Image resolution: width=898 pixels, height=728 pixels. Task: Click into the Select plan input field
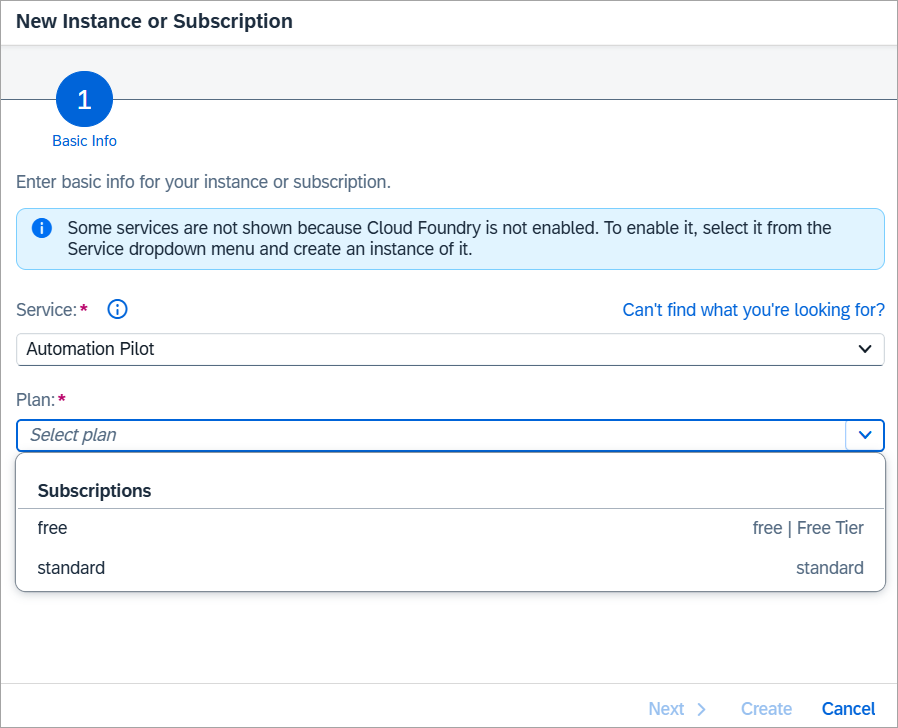coord(431,435)
